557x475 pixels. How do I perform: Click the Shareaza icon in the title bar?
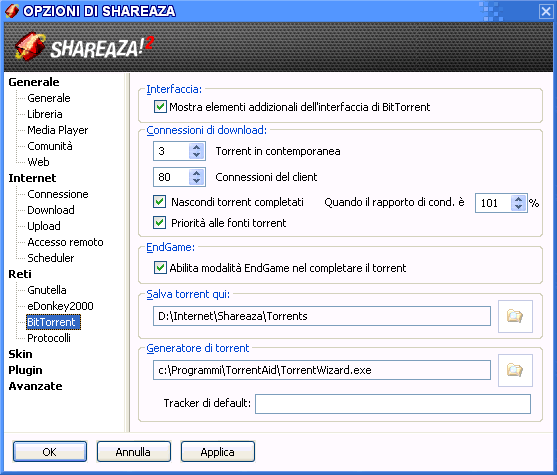[12, 11]
